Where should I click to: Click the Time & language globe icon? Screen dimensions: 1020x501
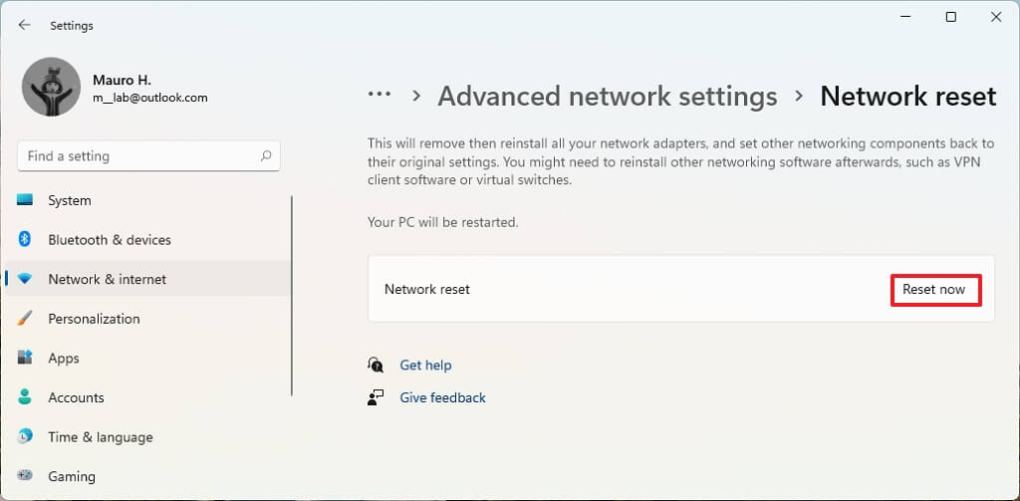click(x=25, y=437)
